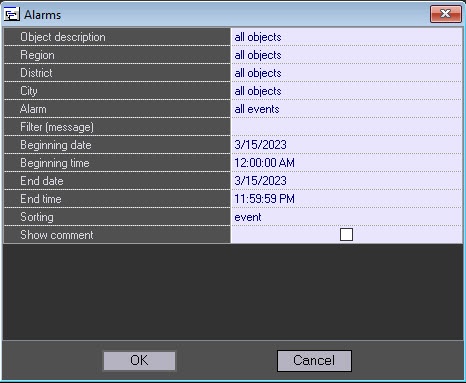
Task: Edit the Beginning time 12:00:00 AM value
Action: click(x=346, y=163)
